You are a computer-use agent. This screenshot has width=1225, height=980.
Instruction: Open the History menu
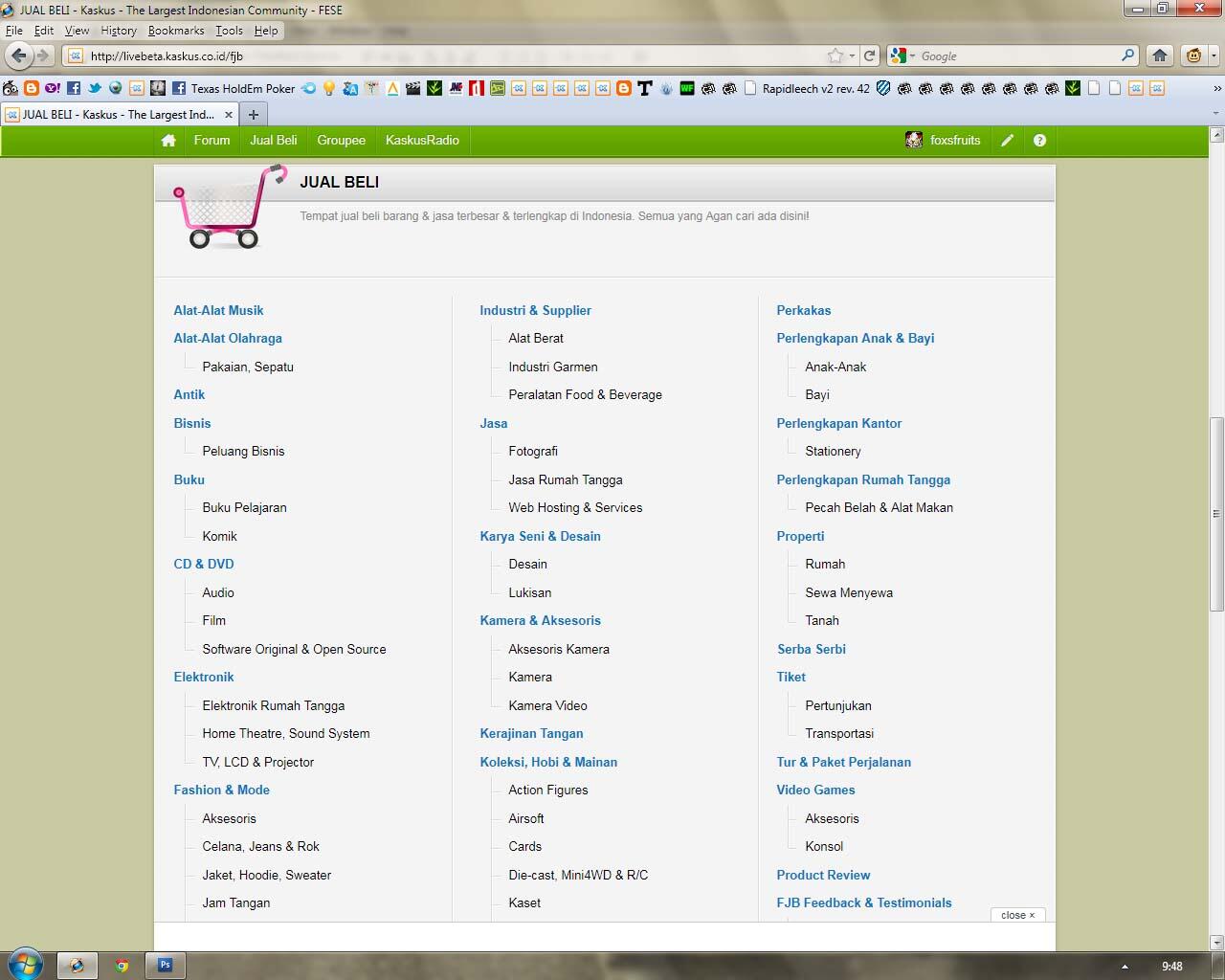pos(119,31)
